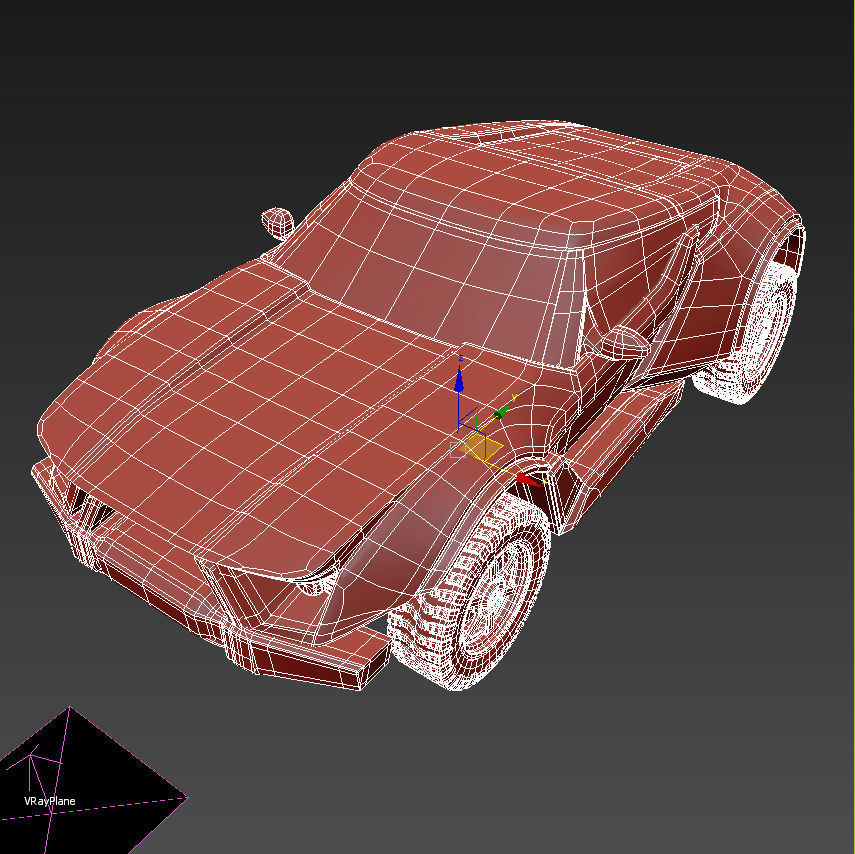Select the right side mirror near the door

click(624, 342)
